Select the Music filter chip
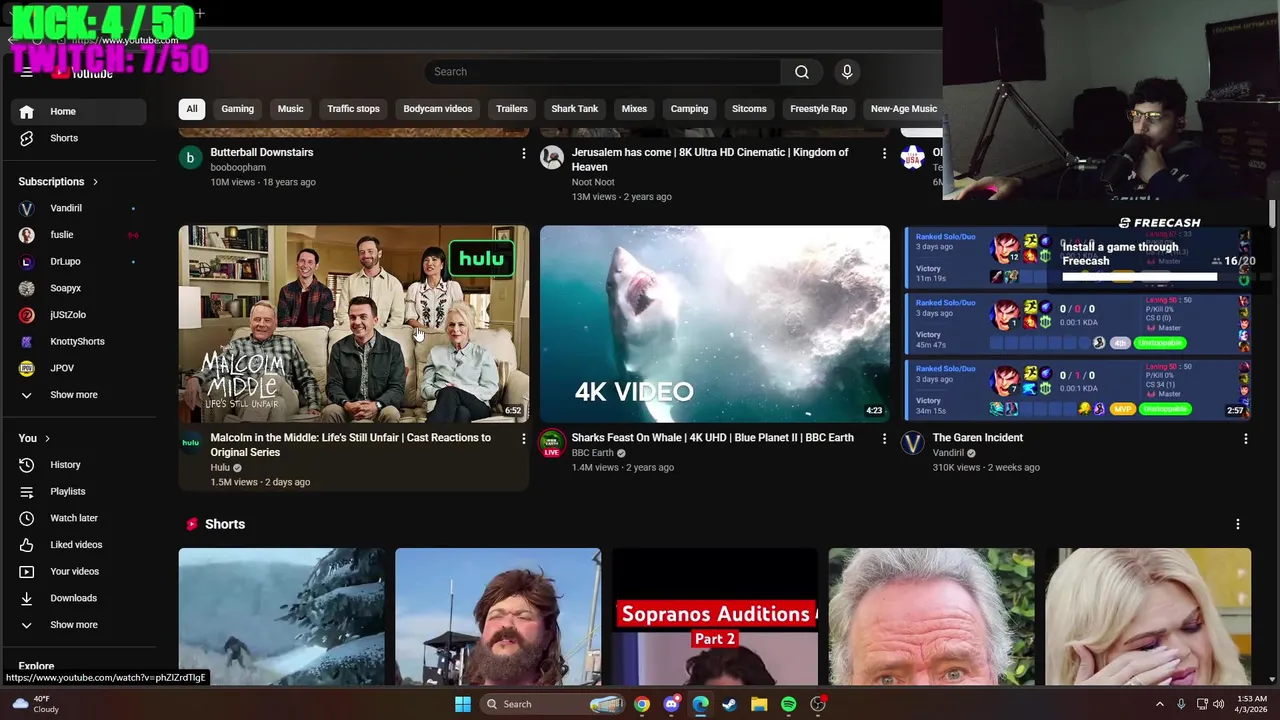The width and height of the screenshot is (1280, 720). point(290,109)
